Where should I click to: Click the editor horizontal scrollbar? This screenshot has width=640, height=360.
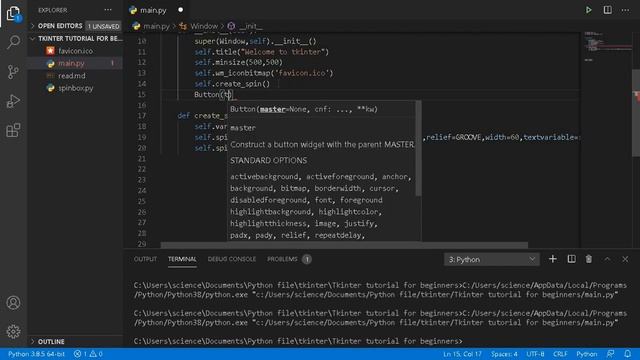[x=344, y=245]
